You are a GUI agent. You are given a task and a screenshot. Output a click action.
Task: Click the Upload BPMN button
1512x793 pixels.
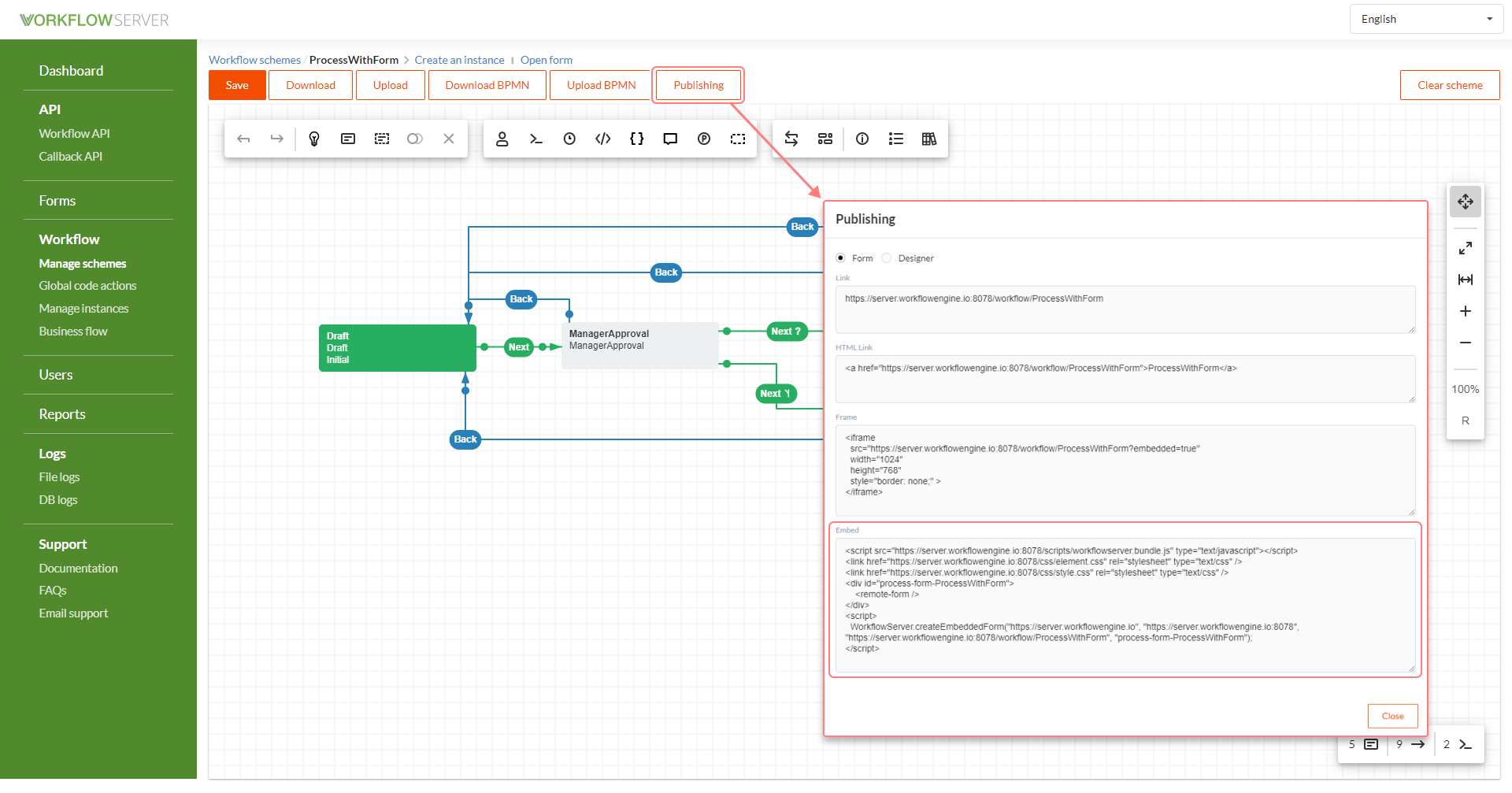pos(602,85)
